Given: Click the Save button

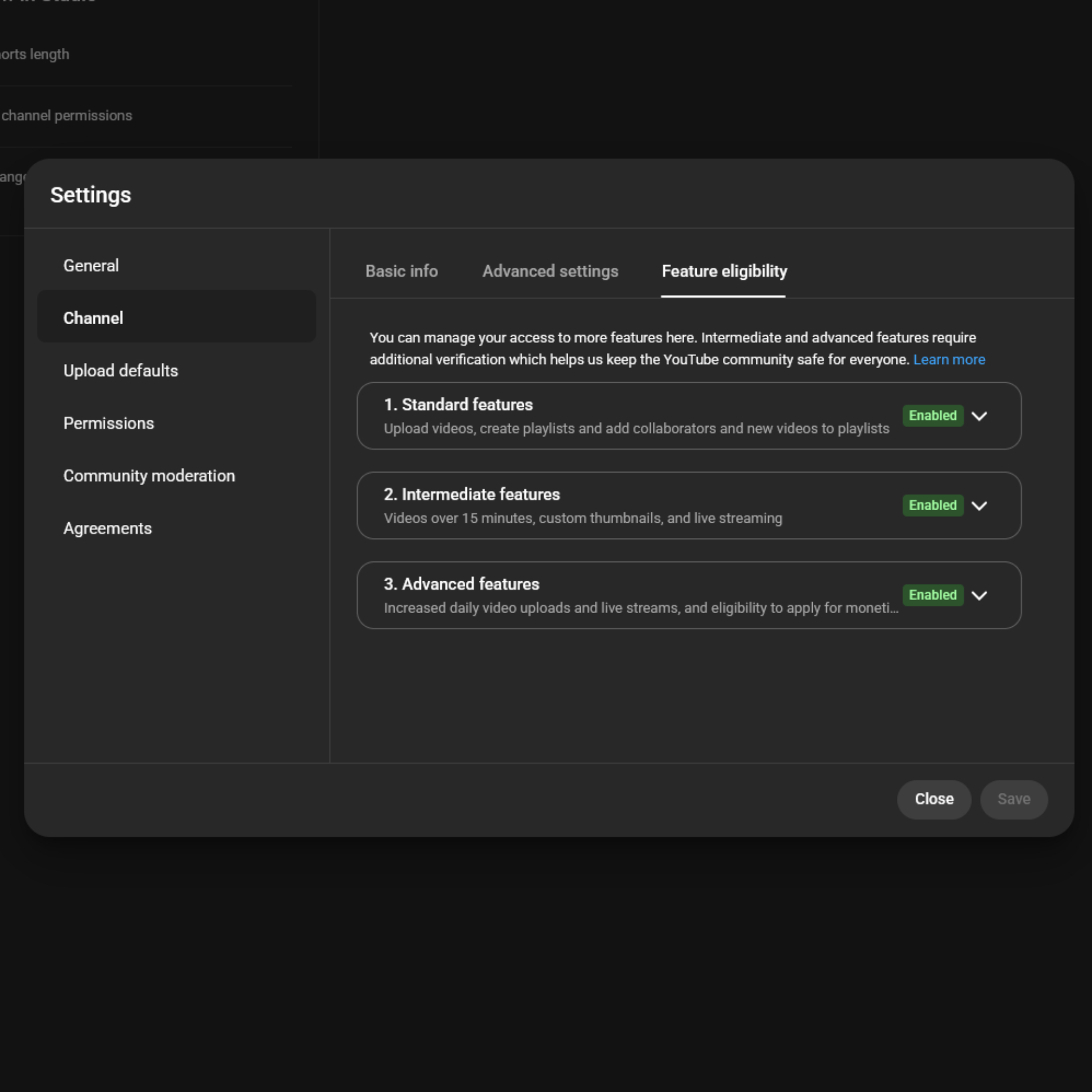Looking at the screenshot, I should (x=1014, y=799).
